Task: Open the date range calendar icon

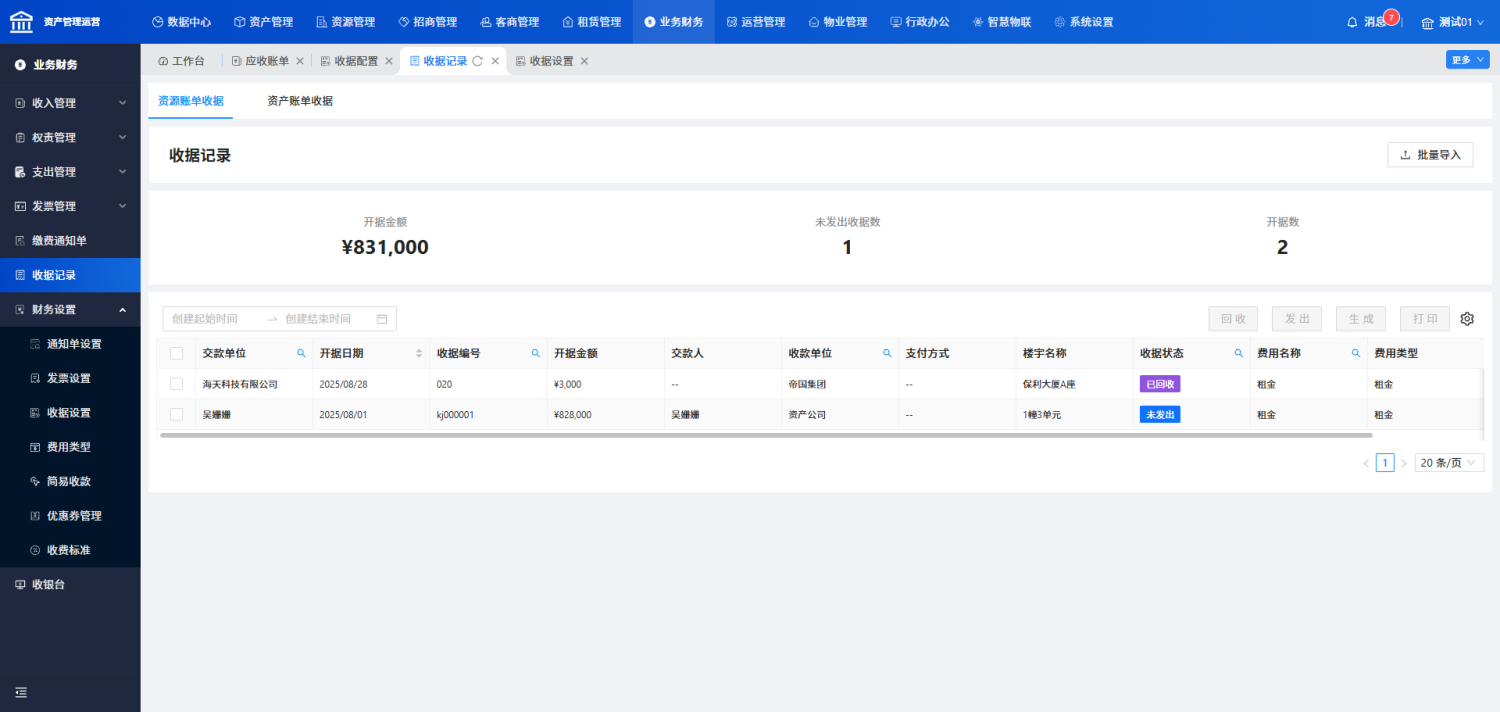Action: coord(382,319)
